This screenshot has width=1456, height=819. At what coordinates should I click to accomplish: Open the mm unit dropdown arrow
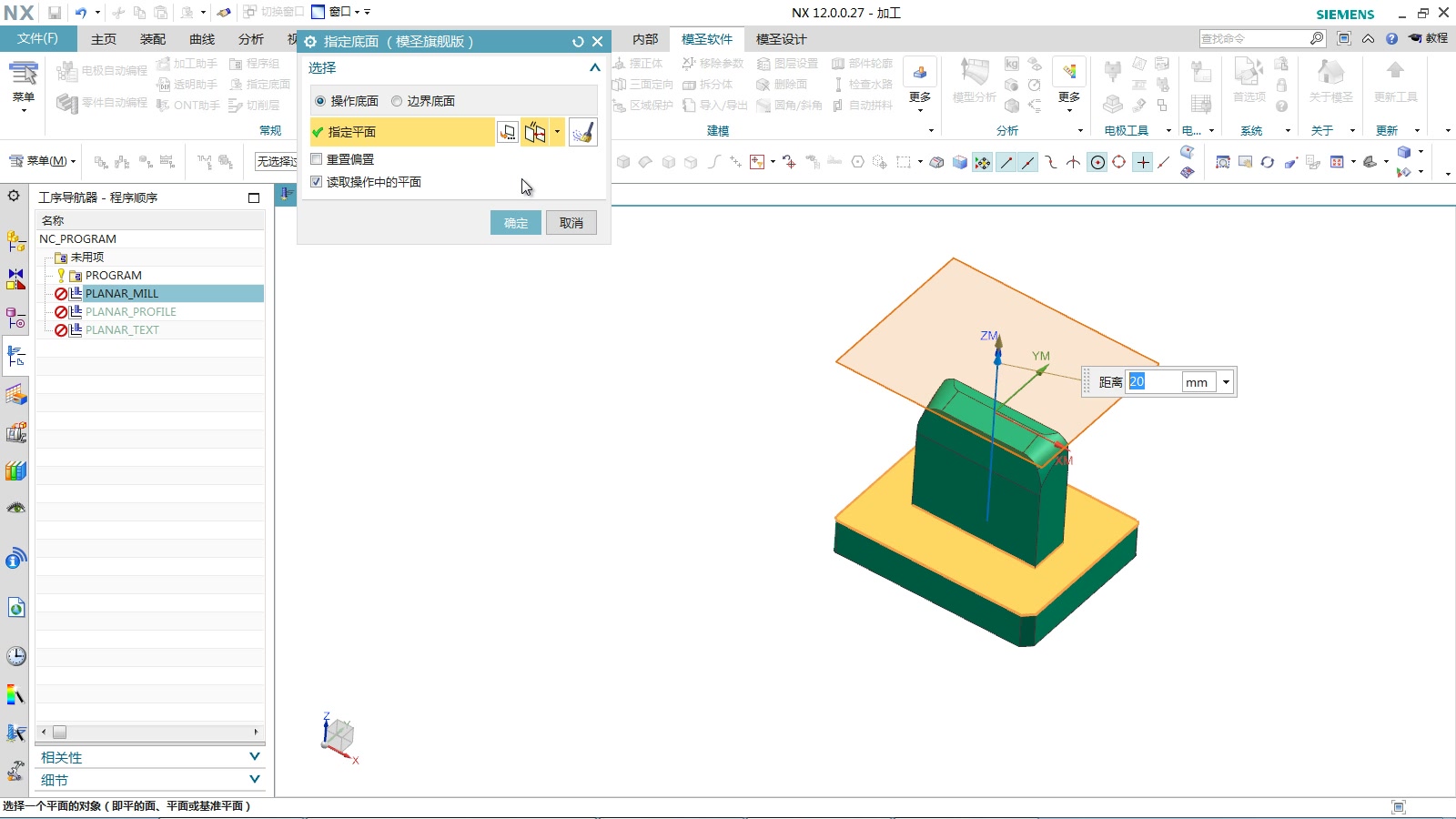pos(1226,382)
